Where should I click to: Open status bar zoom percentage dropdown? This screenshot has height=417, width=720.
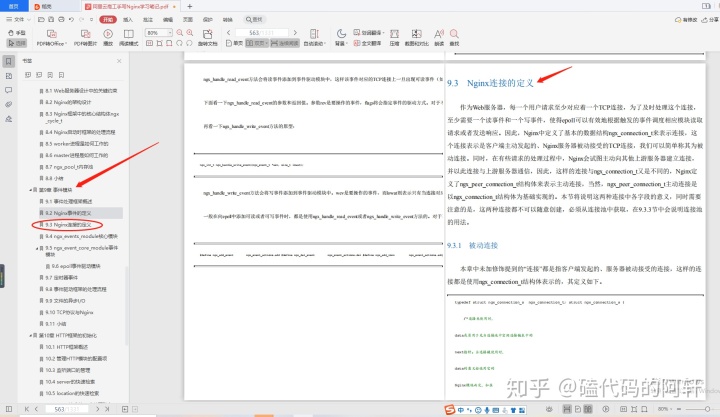(663, 409)
